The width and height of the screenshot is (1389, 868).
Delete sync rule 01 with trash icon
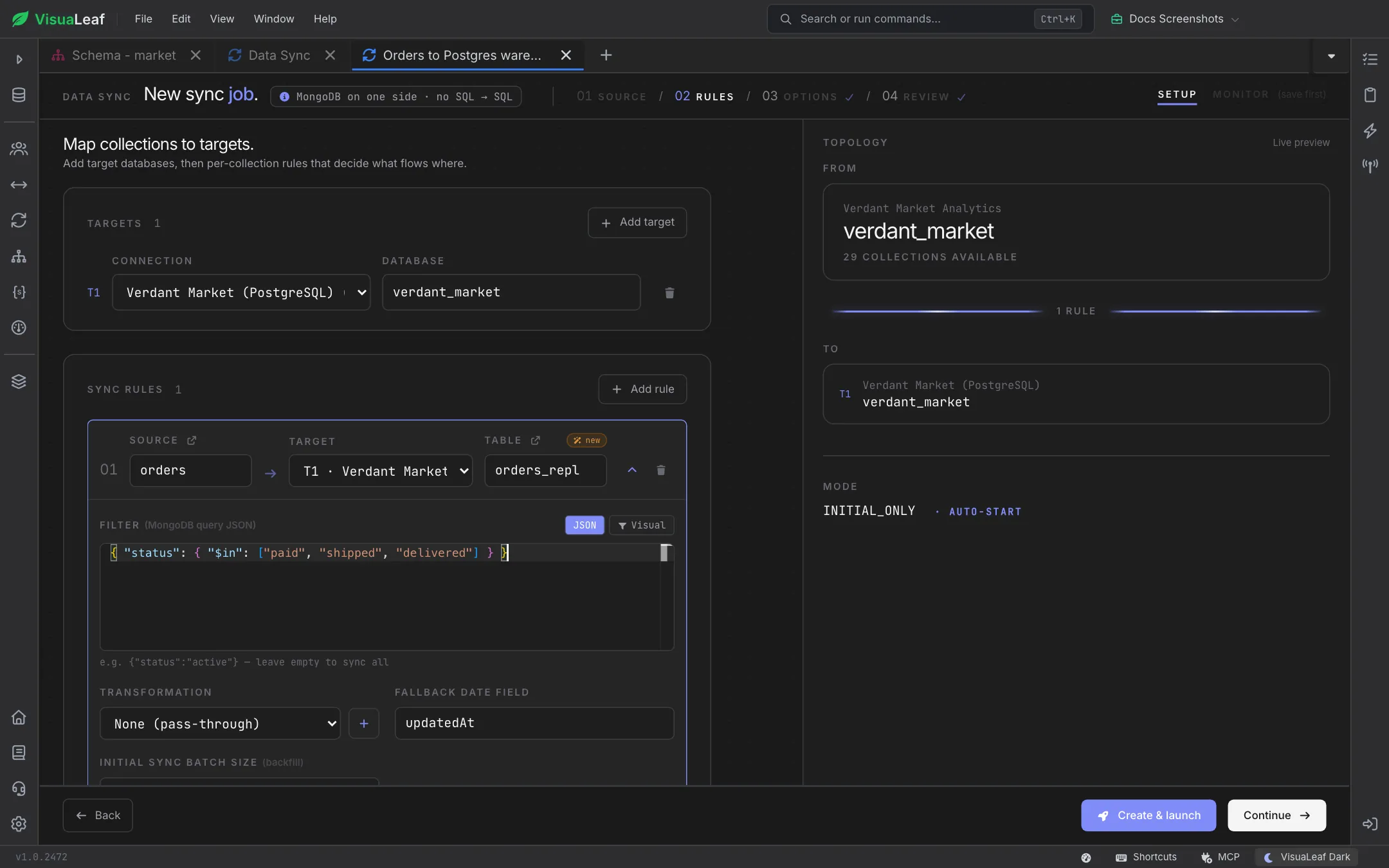[x=660, y=470]
